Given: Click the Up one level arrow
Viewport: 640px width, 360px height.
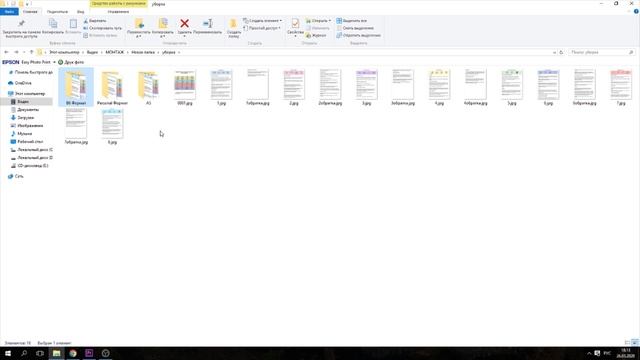Looking at the screenshot, I should [x=31, y=52].
